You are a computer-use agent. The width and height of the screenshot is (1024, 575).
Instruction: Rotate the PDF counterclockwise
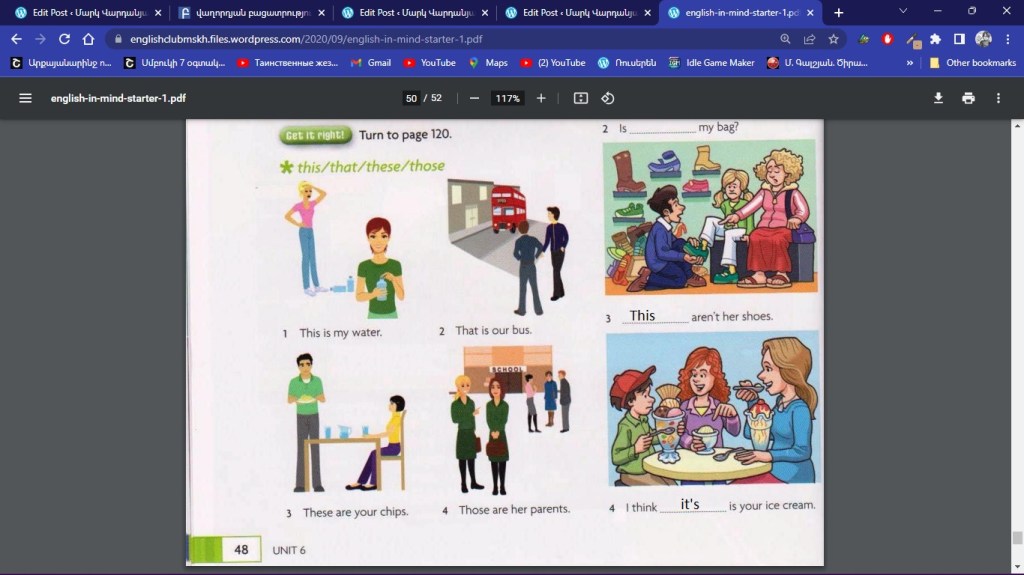(607, 98)
